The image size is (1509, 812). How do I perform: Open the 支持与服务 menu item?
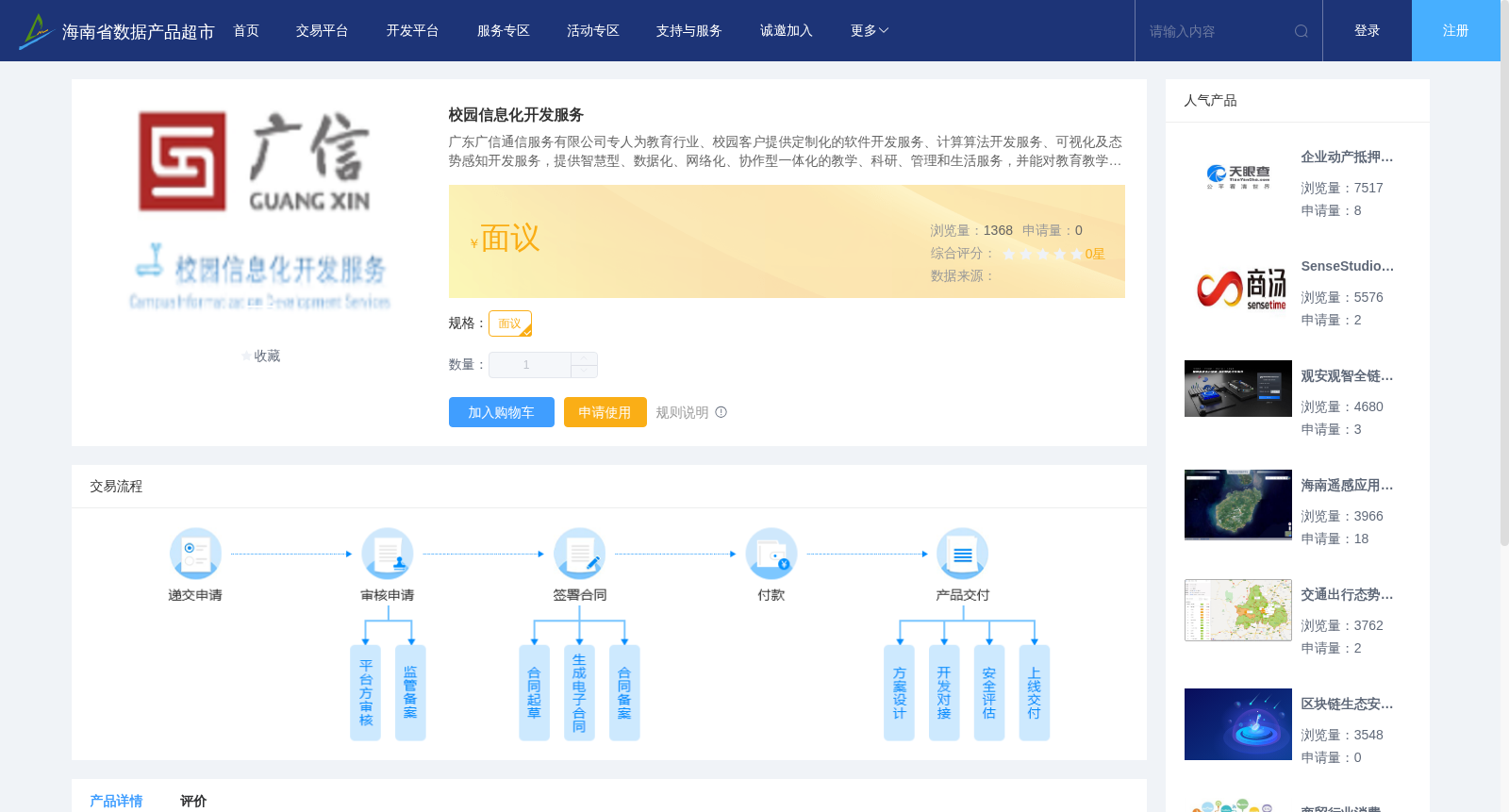(x=689, y=31)
